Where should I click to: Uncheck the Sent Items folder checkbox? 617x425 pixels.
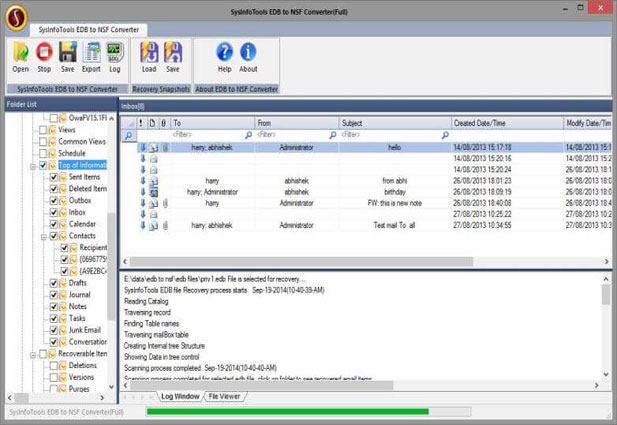click(54, 177)
